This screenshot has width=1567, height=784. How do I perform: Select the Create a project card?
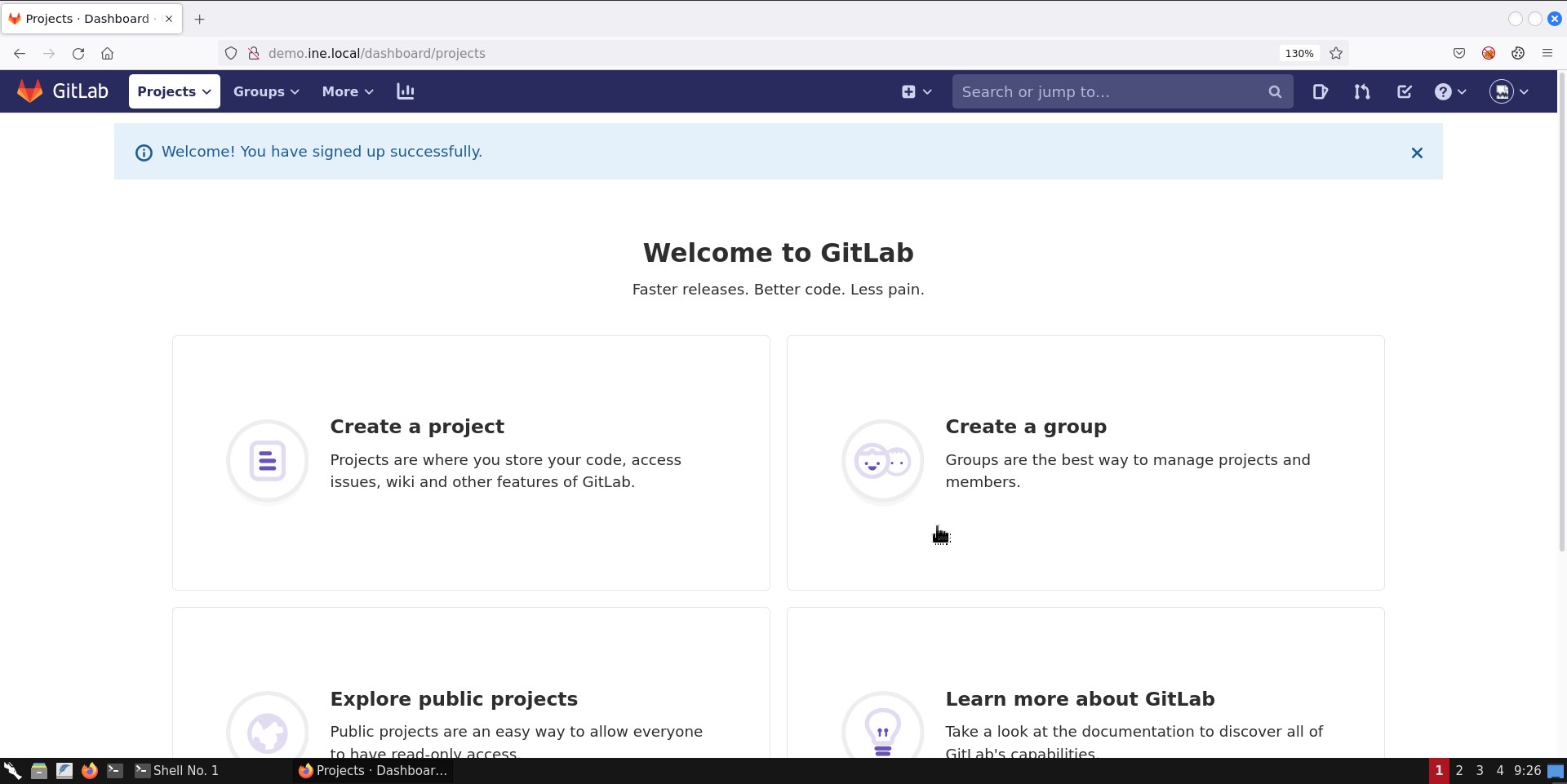(x=471, y=463)
